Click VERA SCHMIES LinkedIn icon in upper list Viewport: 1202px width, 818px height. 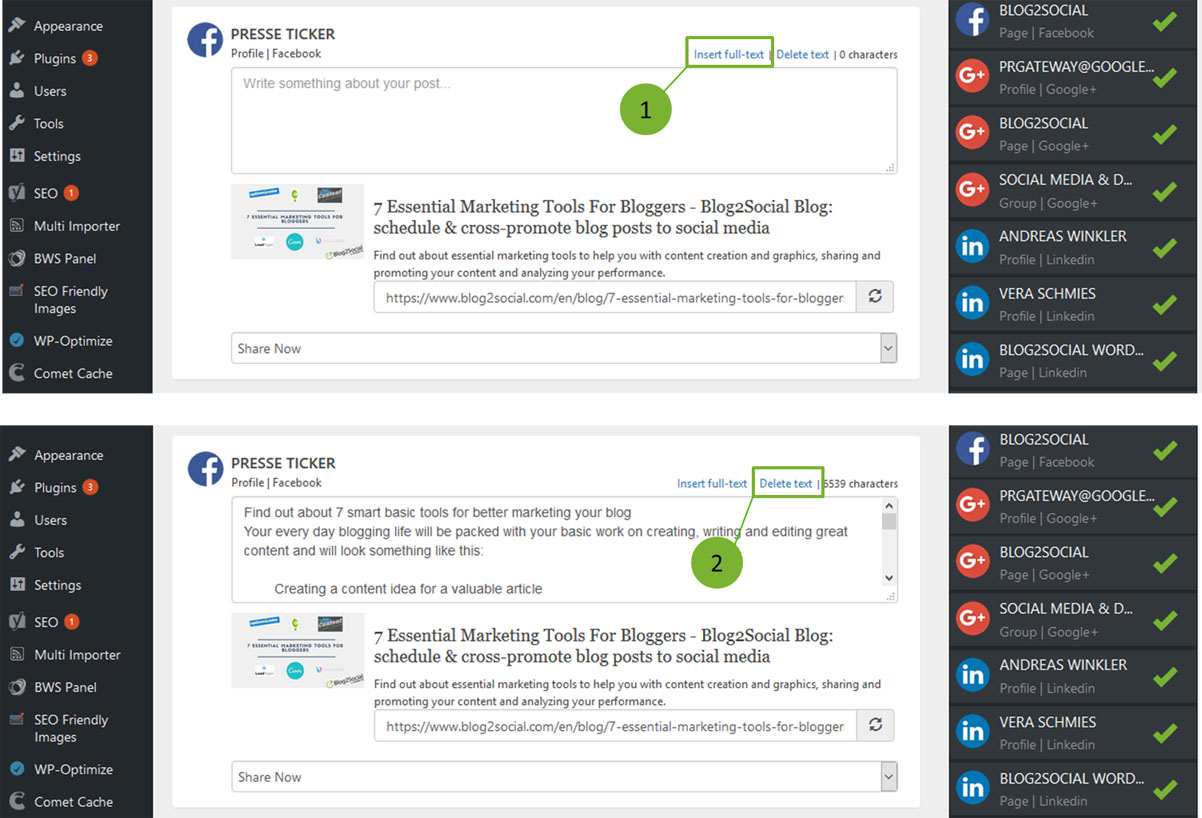972,303
